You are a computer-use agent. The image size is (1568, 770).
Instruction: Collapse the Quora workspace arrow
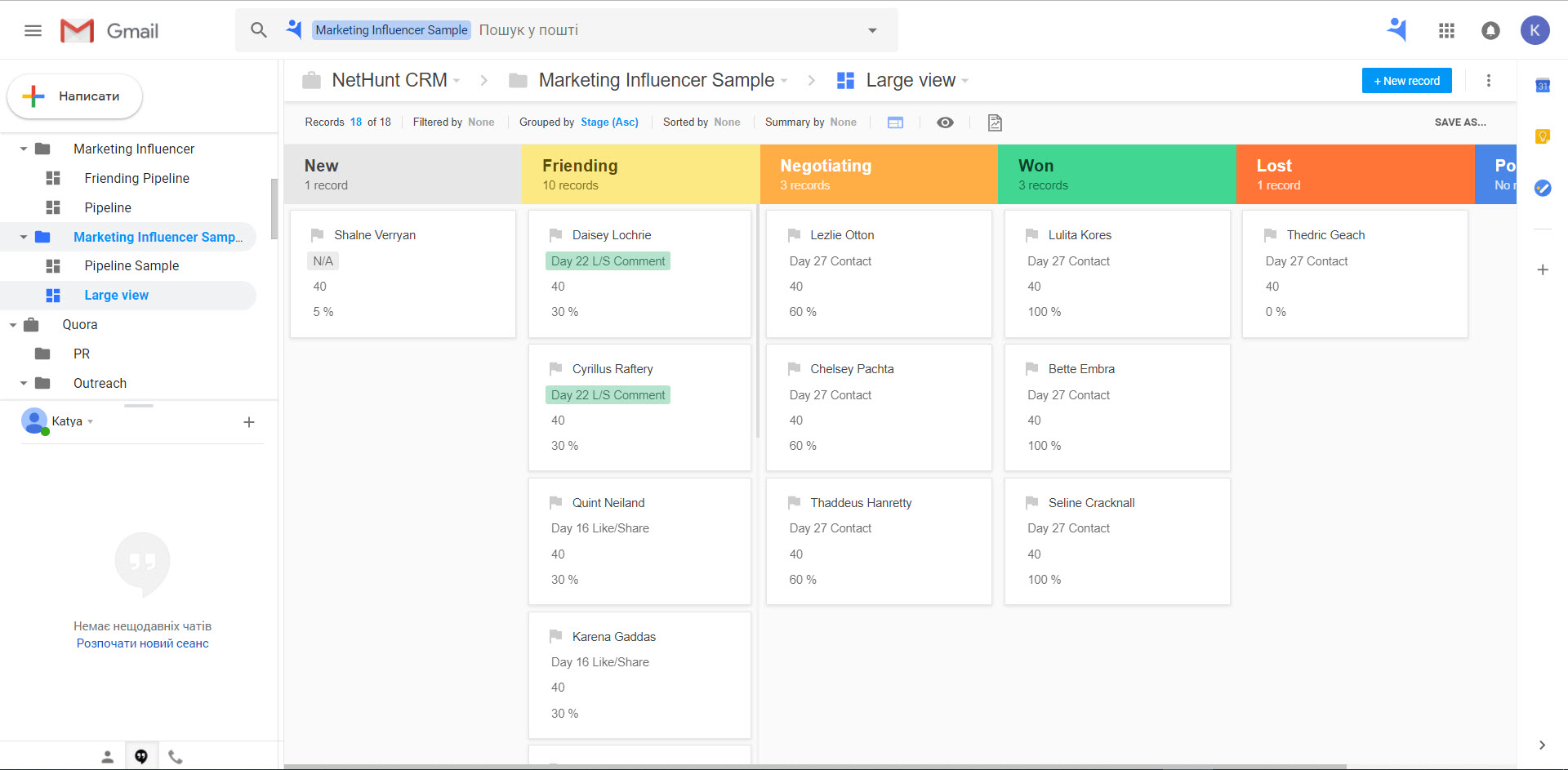click(x=13, y=325)
